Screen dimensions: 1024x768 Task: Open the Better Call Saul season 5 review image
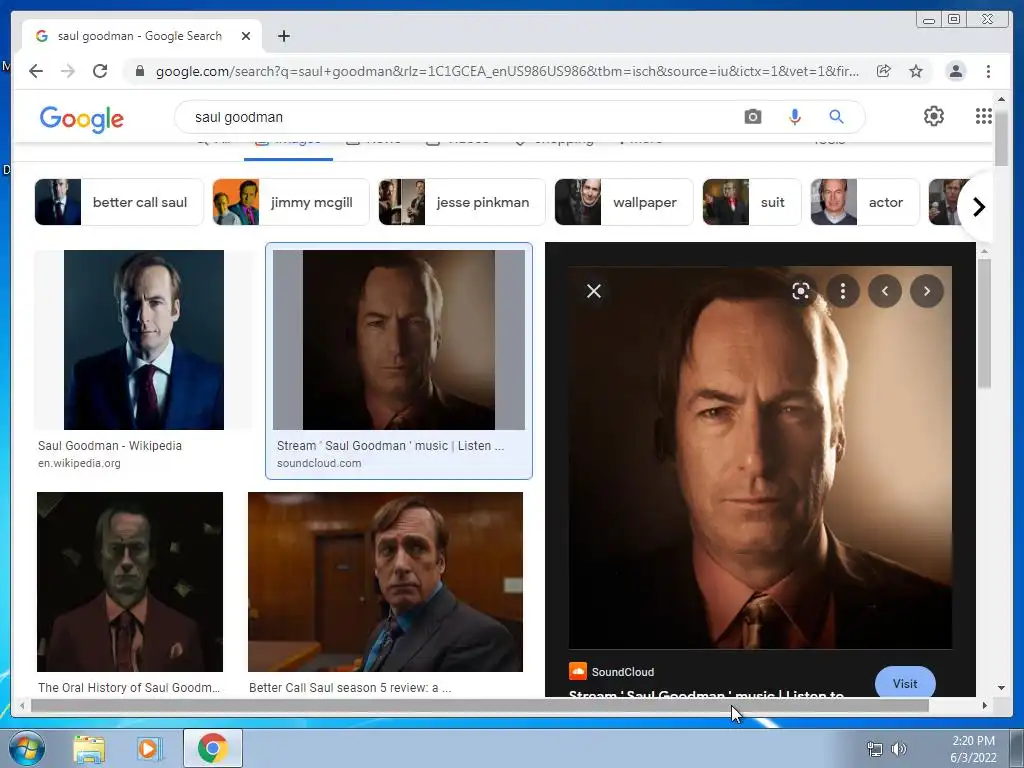pos(385,582)
